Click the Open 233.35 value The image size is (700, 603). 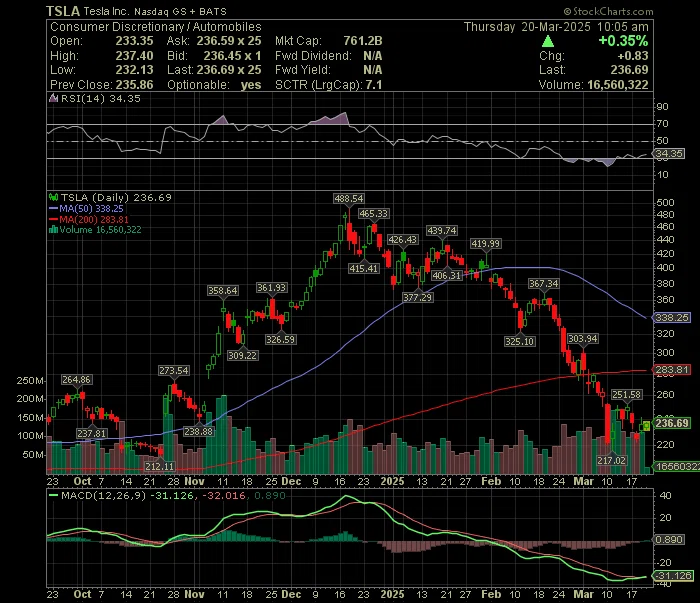coord(134,41)
